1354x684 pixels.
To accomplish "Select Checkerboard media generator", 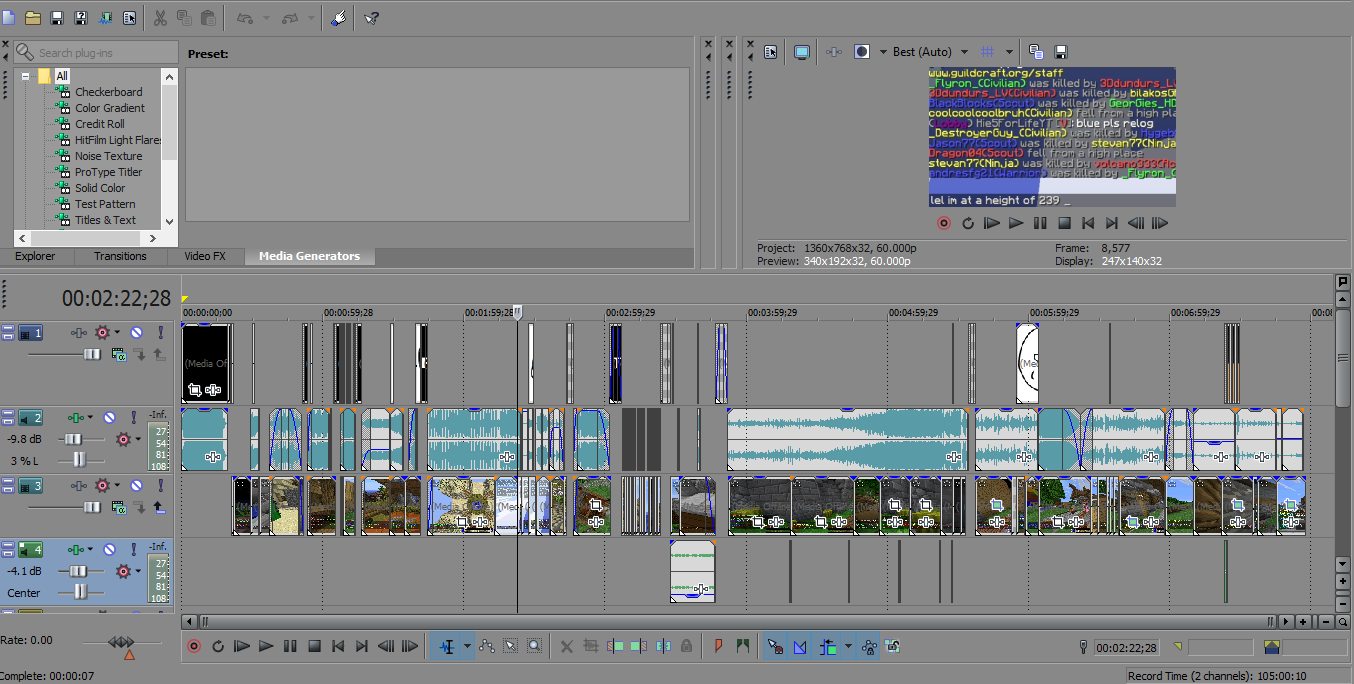I will (x=108, y=92).
